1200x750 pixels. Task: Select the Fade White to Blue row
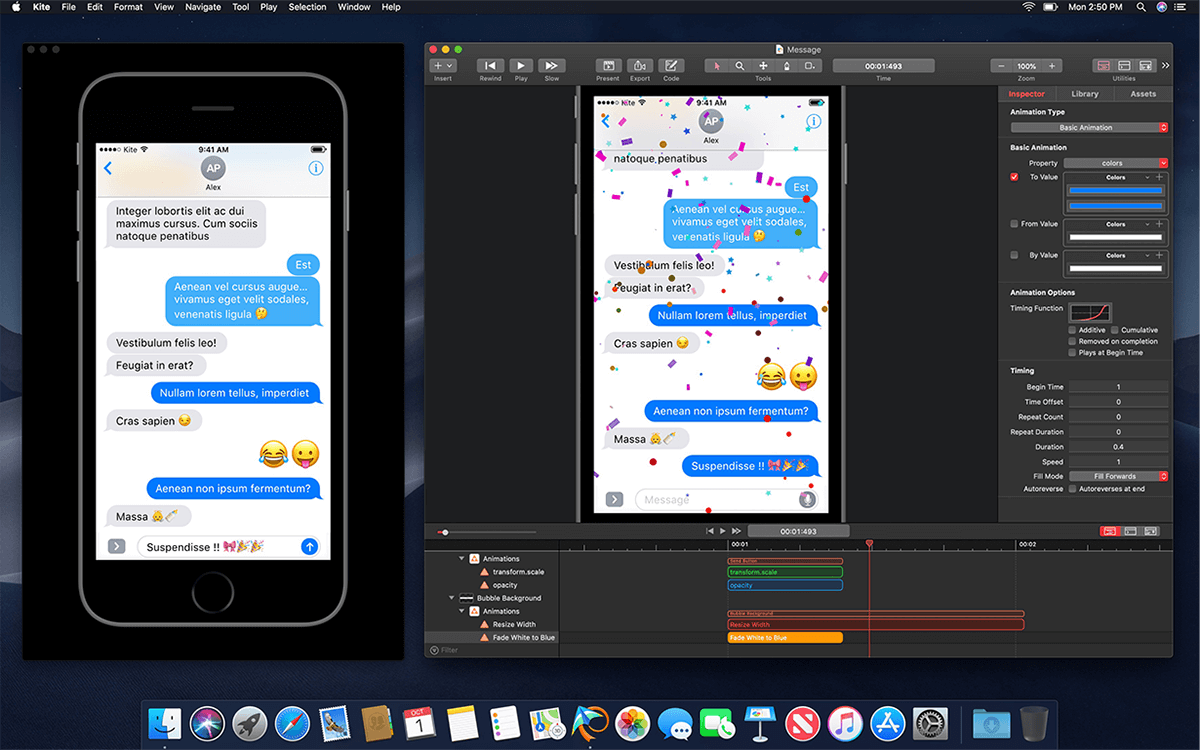coord(490,637)
